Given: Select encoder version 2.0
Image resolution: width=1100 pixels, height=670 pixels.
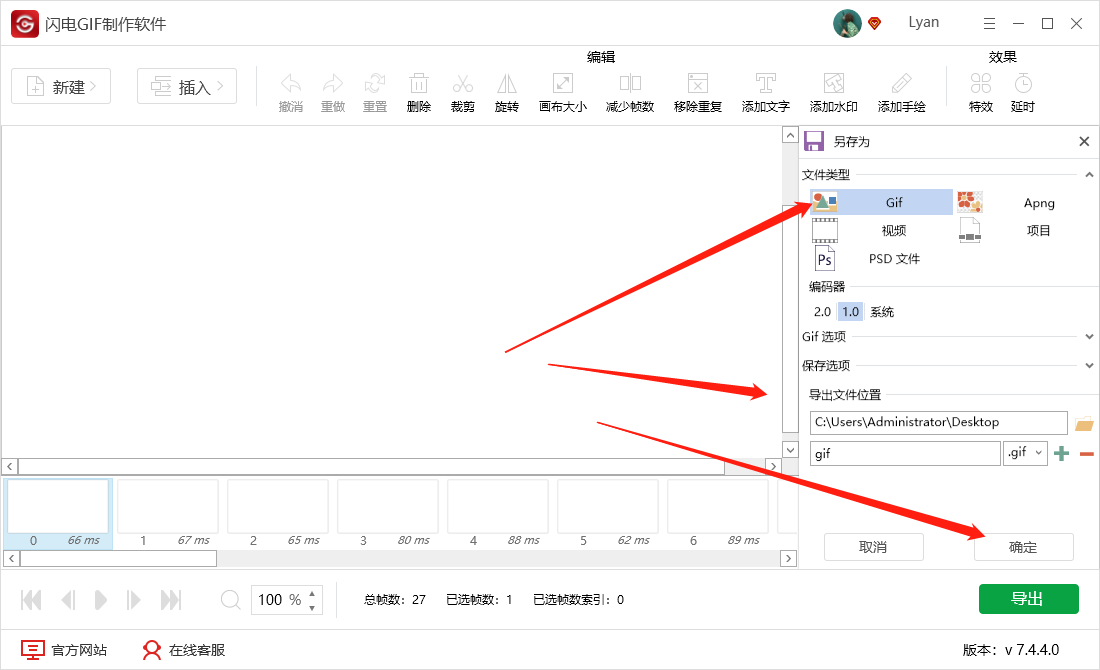Looking at the screenshot, I should click(x=822, y=311).
